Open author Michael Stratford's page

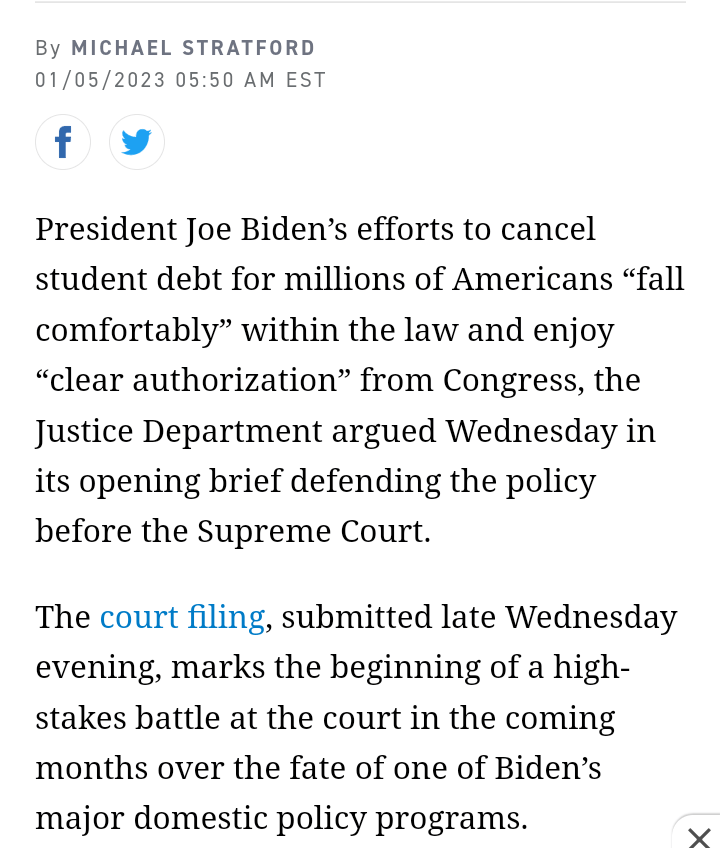pos(193,48)
